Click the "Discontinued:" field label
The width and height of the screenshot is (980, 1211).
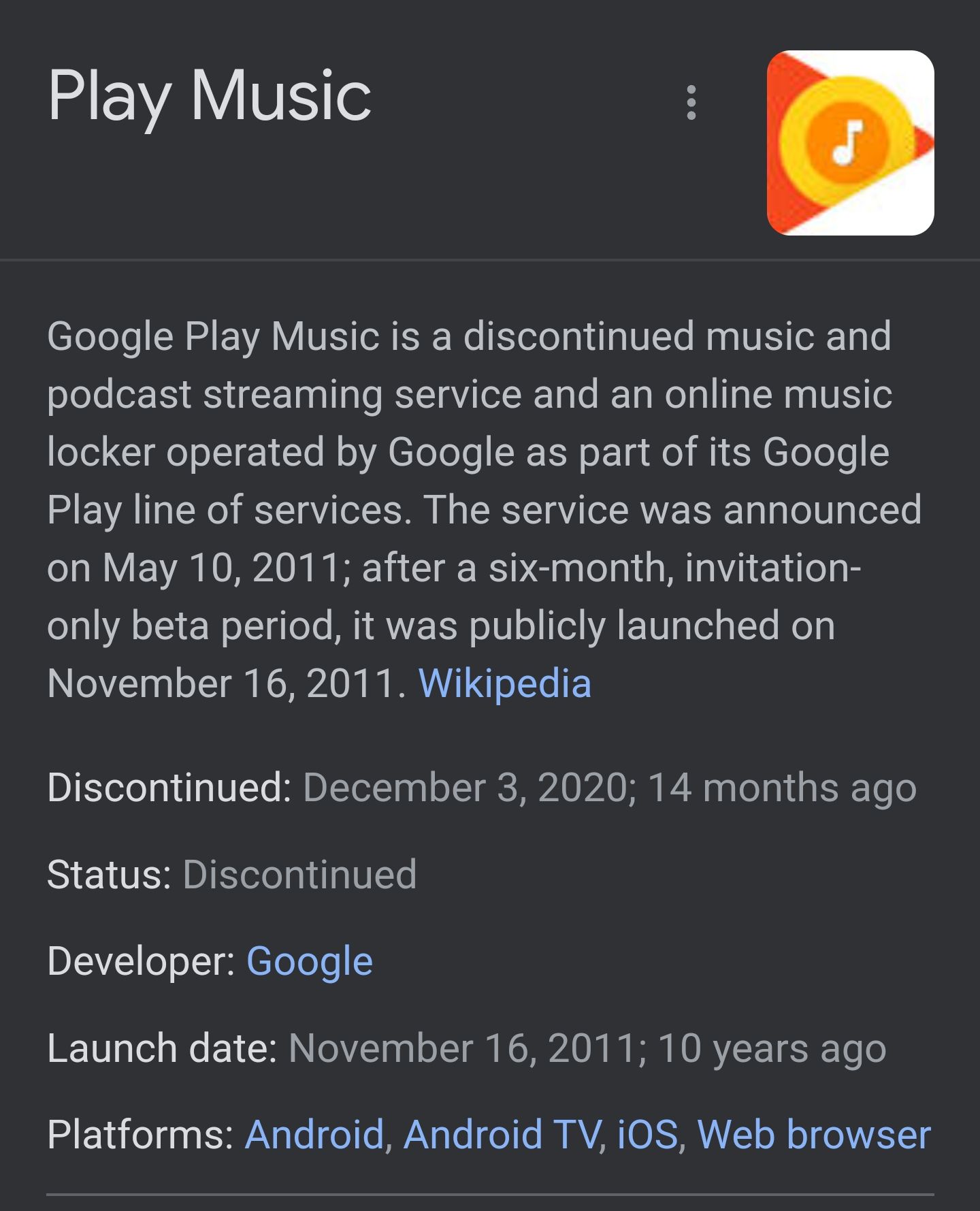tap(169, 788)
